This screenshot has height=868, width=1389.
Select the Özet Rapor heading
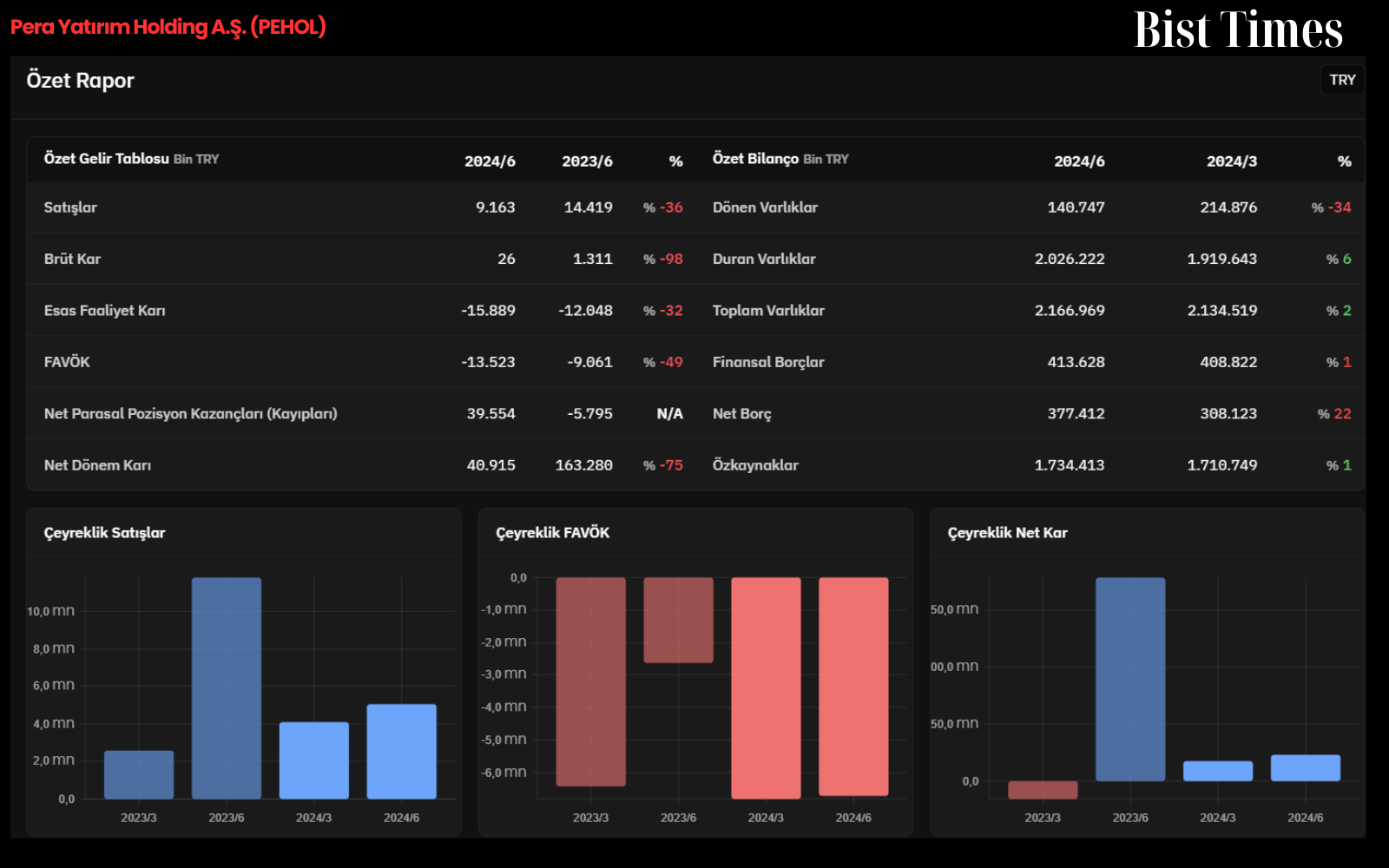click(x=80, y=81)
